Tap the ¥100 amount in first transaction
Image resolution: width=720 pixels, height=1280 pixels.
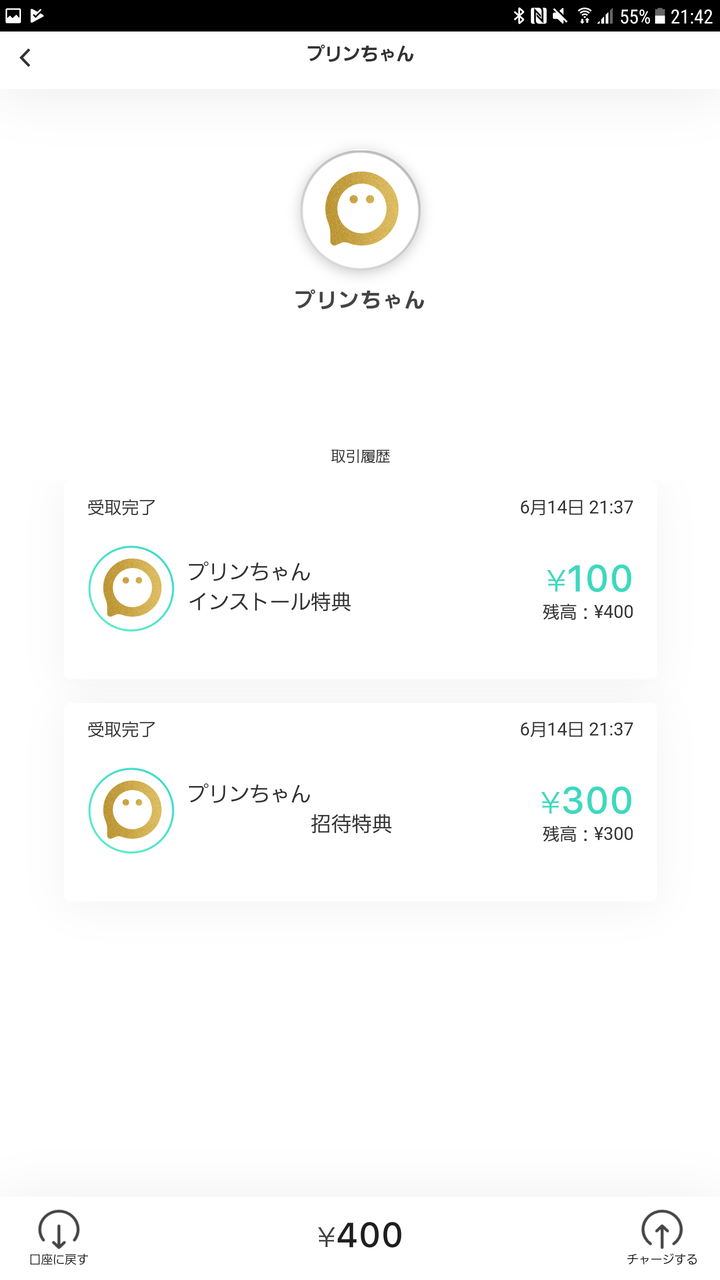click(x=589, y=579)
